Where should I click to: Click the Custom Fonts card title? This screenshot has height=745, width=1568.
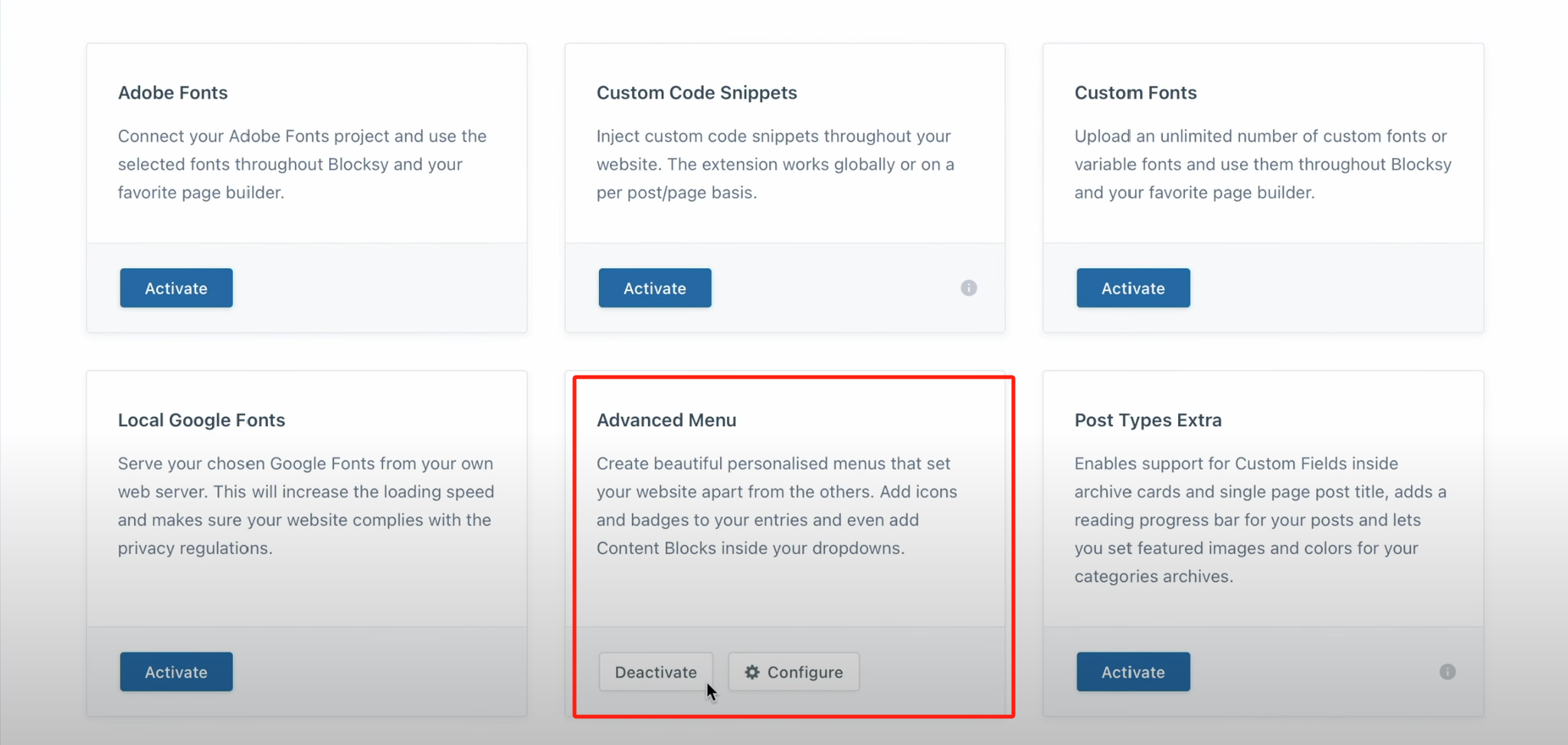coord(1135,93)
